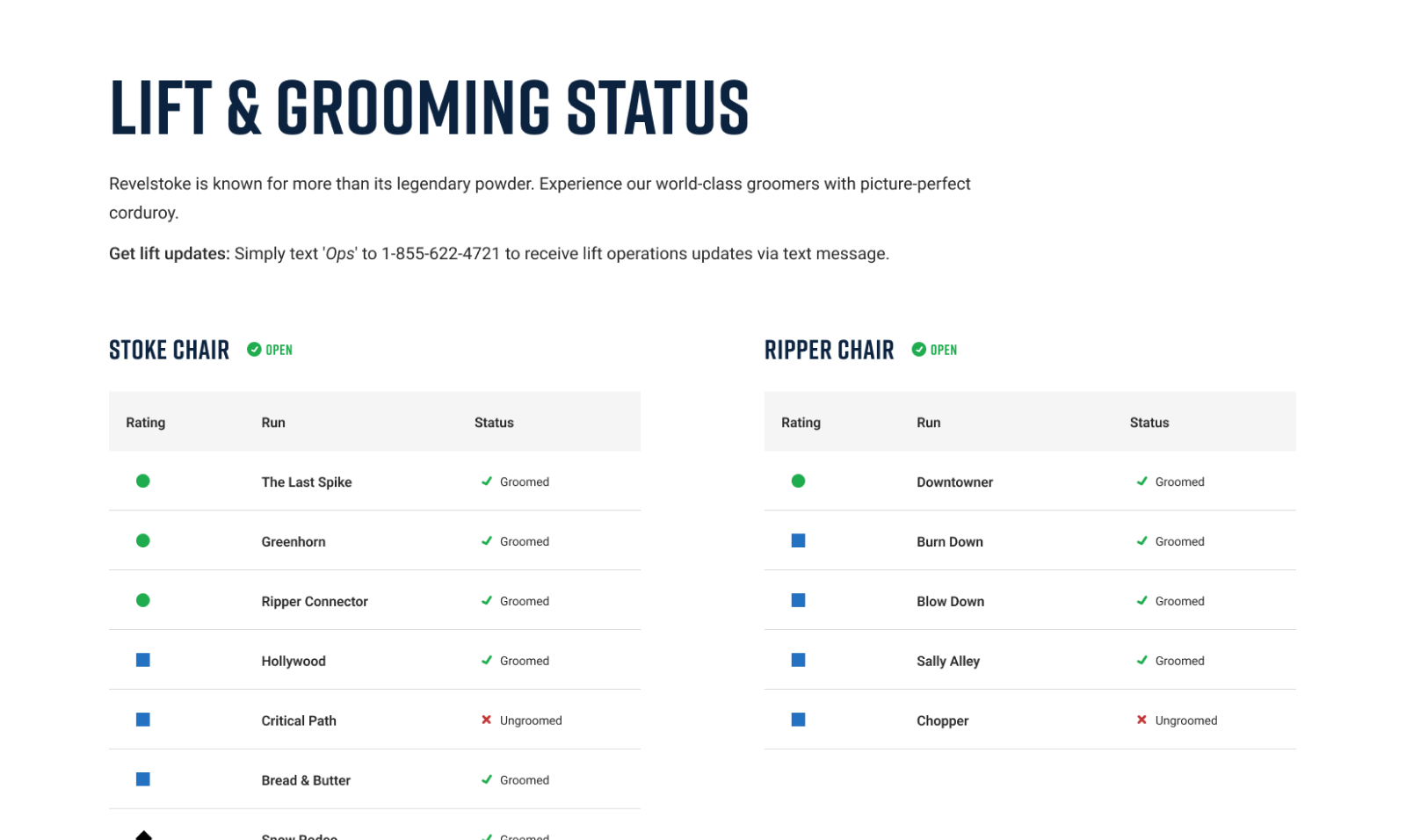The height and width of the screenshot is (840, 1406).
Task: Click green circle rating beside Greenhorn
Action: click(143, 540)
